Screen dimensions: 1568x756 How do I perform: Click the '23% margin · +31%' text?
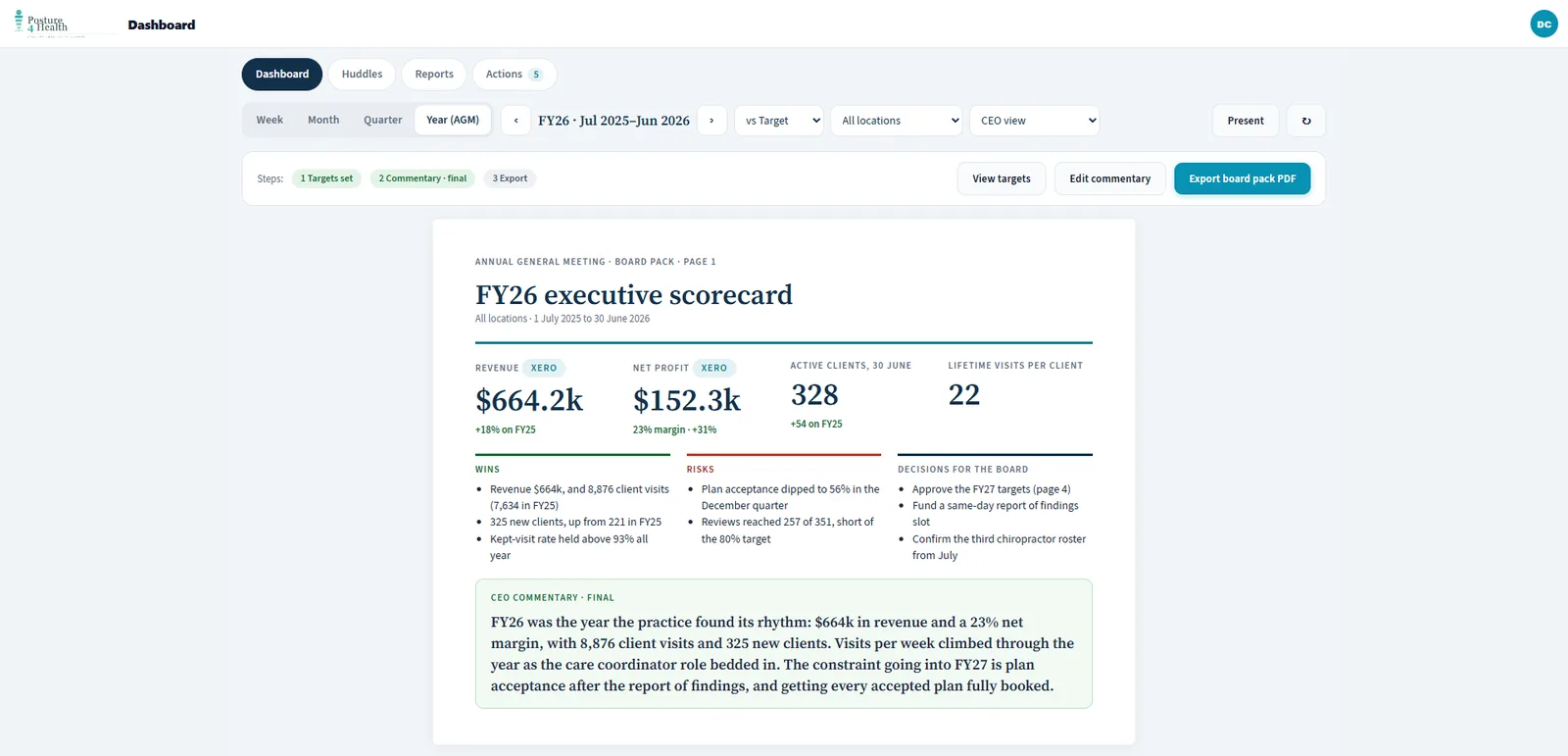[674, 429]
